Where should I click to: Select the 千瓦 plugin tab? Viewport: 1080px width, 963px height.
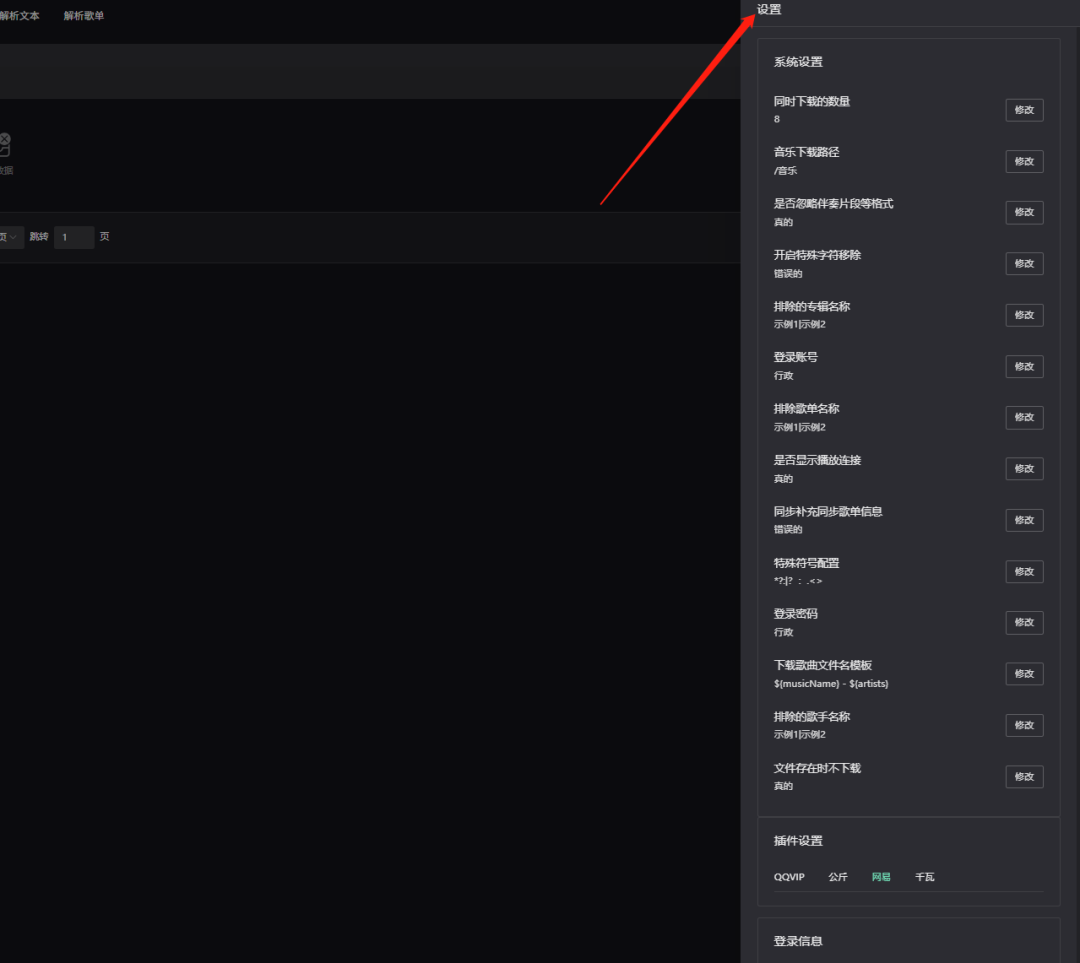point(925,877)
